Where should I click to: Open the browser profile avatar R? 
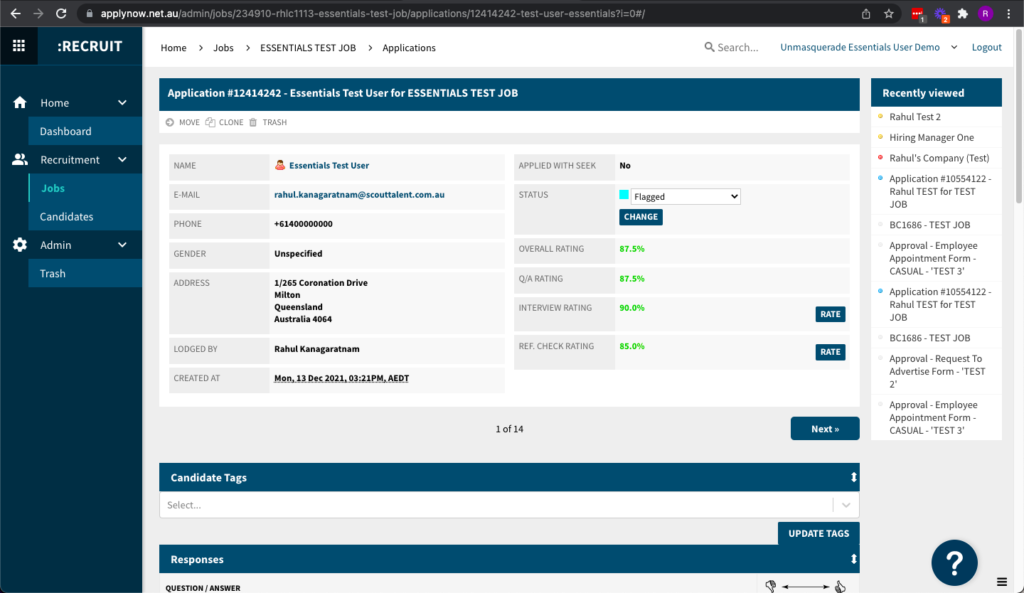coord(985,14)
